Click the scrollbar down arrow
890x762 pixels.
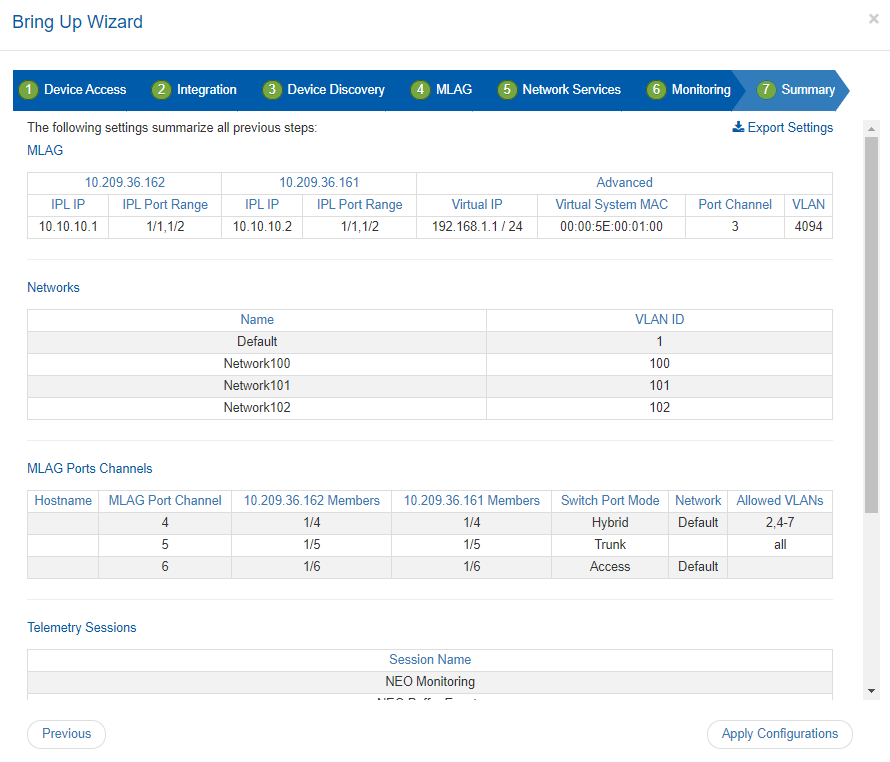871,691
